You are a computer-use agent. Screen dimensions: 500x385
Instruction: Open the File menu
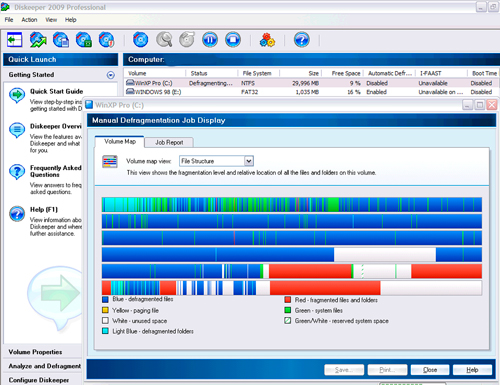coord(9,20)
